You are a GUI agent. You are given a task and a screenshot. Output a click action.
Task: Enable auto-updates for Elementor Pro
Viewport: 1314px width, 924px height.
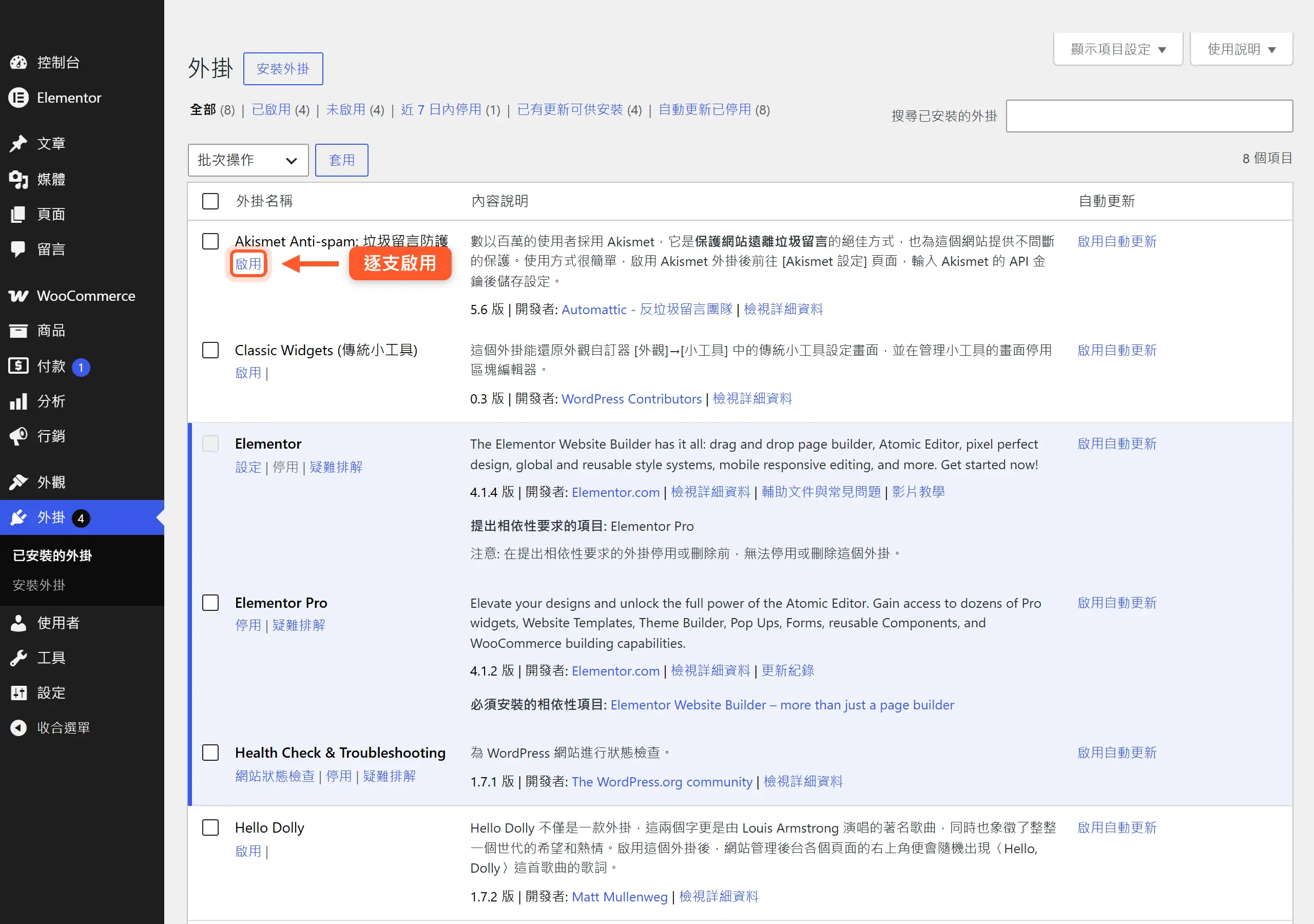[1116, 603]
